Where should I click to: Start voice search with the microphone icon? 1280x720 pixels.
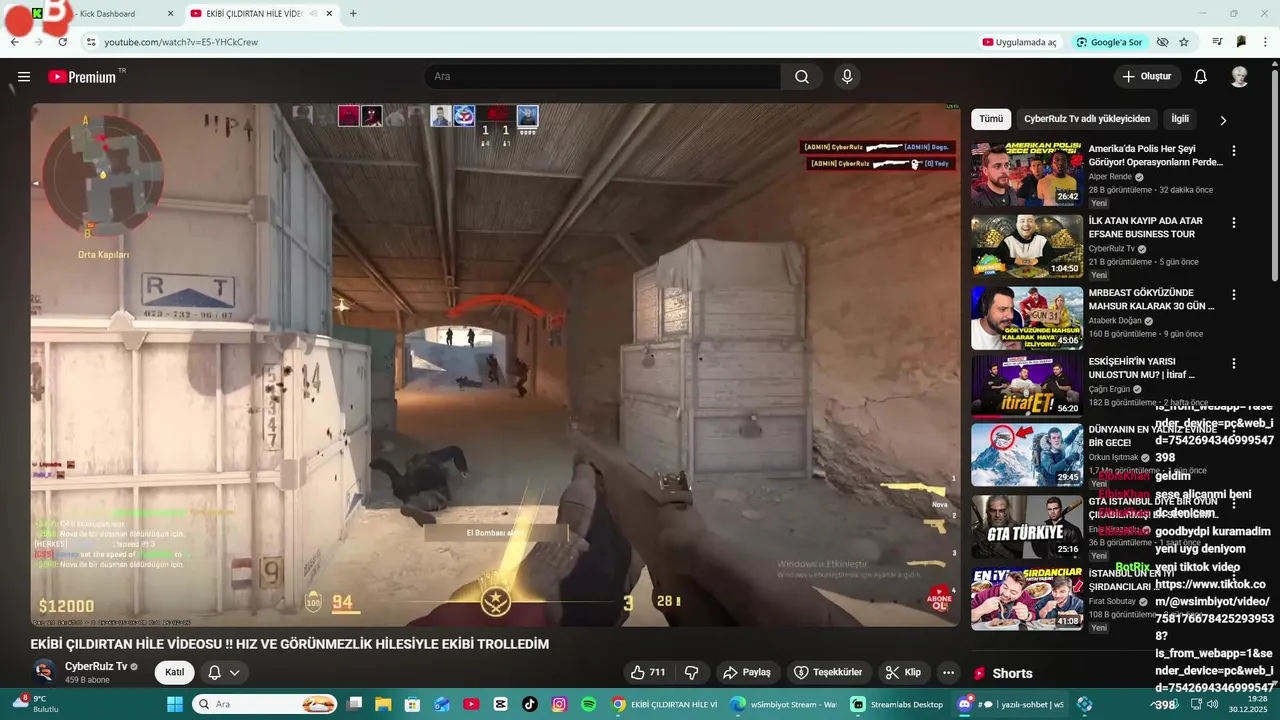pos(847,77)
